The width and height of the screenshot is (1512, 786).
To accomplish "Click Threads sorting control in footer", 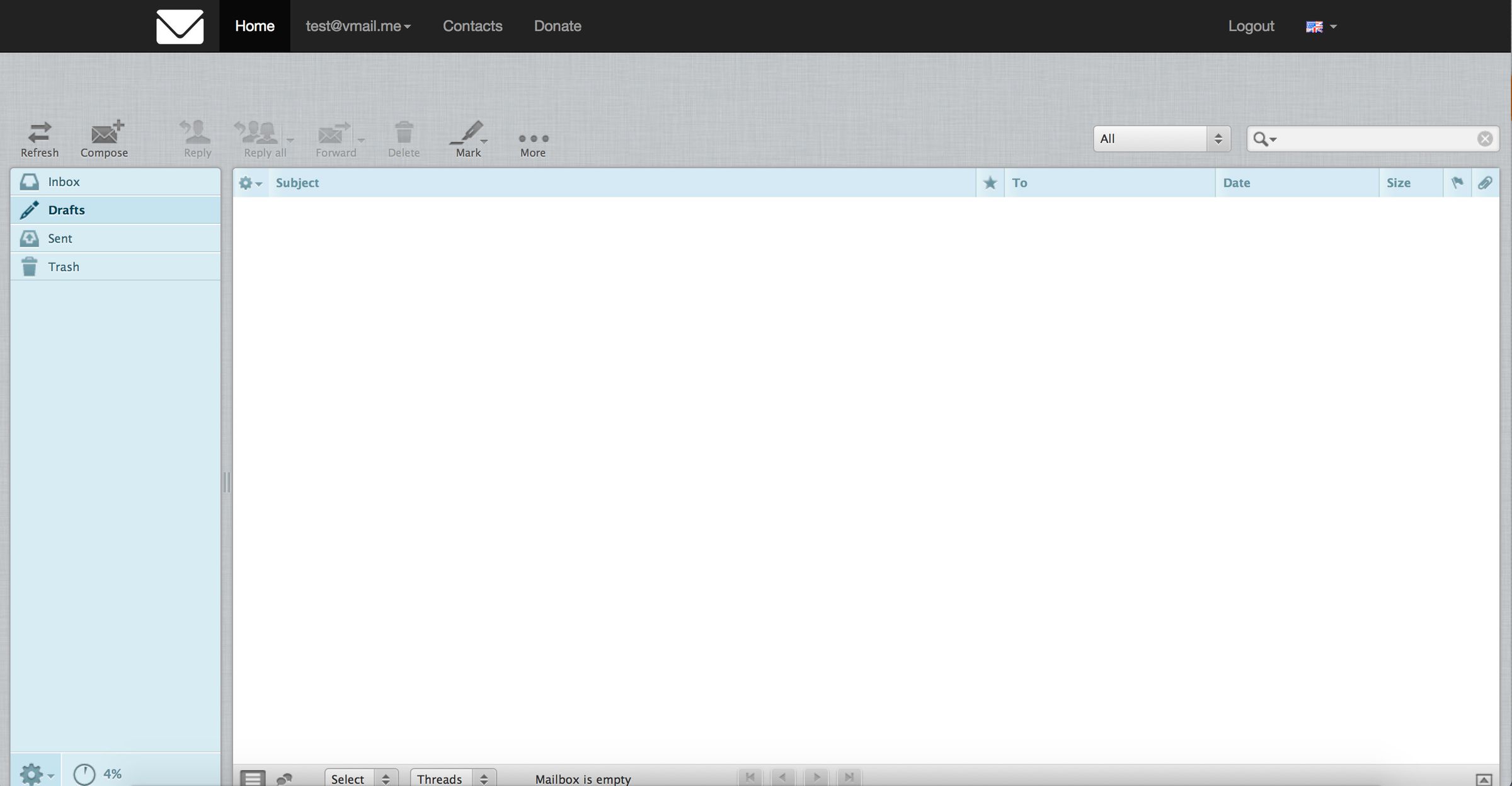I will click(451, 778).
